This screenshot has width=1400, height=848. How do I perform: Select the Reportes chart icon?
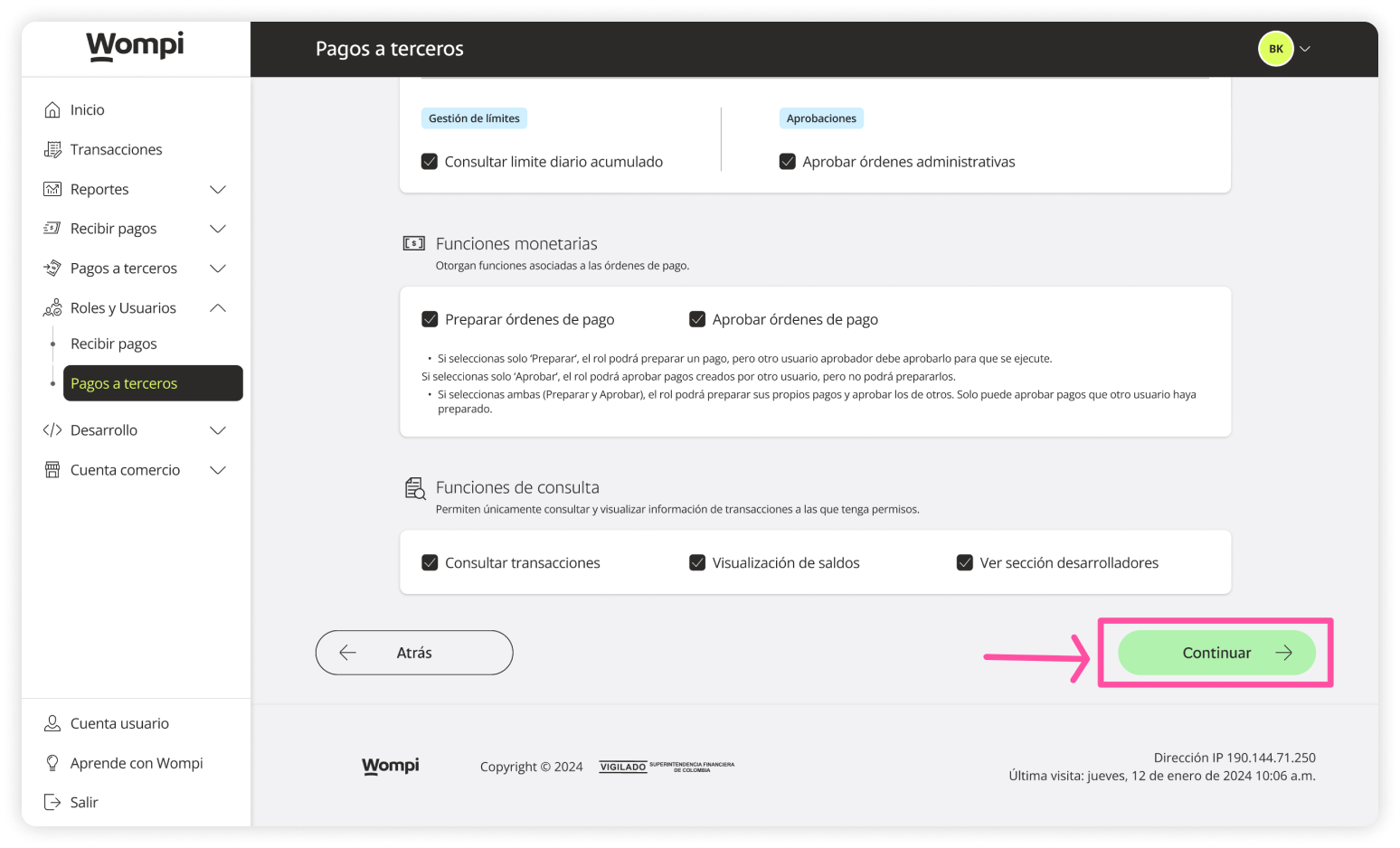click(x=54, y=189)
